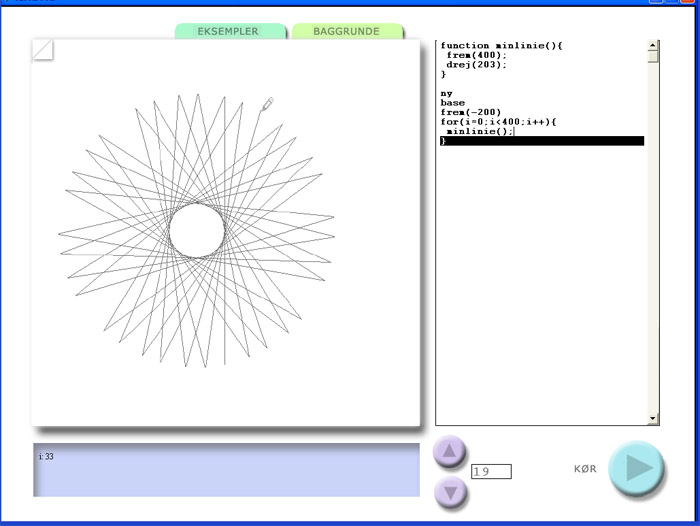
Task: Close the window using the red X
Action: (690, 3)
